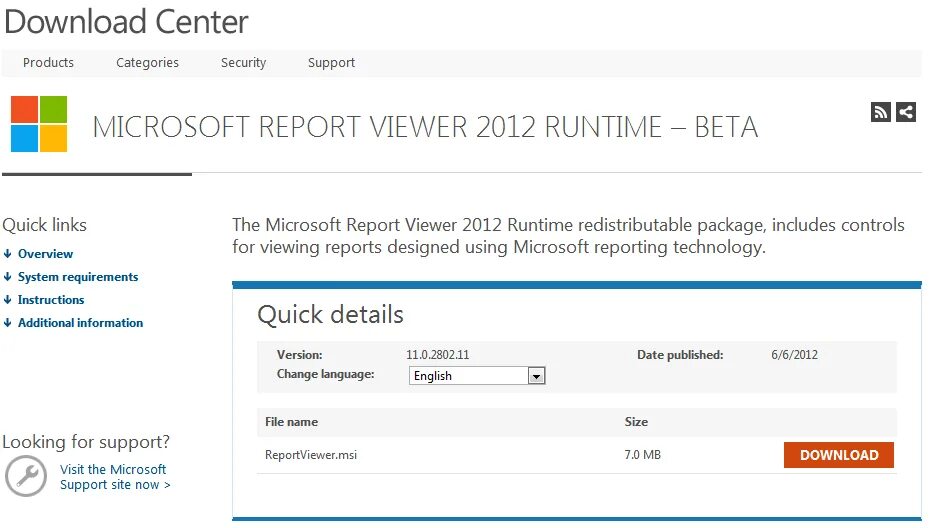Viewport: 931px width, 528px height.
Task: Click the Change language label
Action: tap(325, 374)
